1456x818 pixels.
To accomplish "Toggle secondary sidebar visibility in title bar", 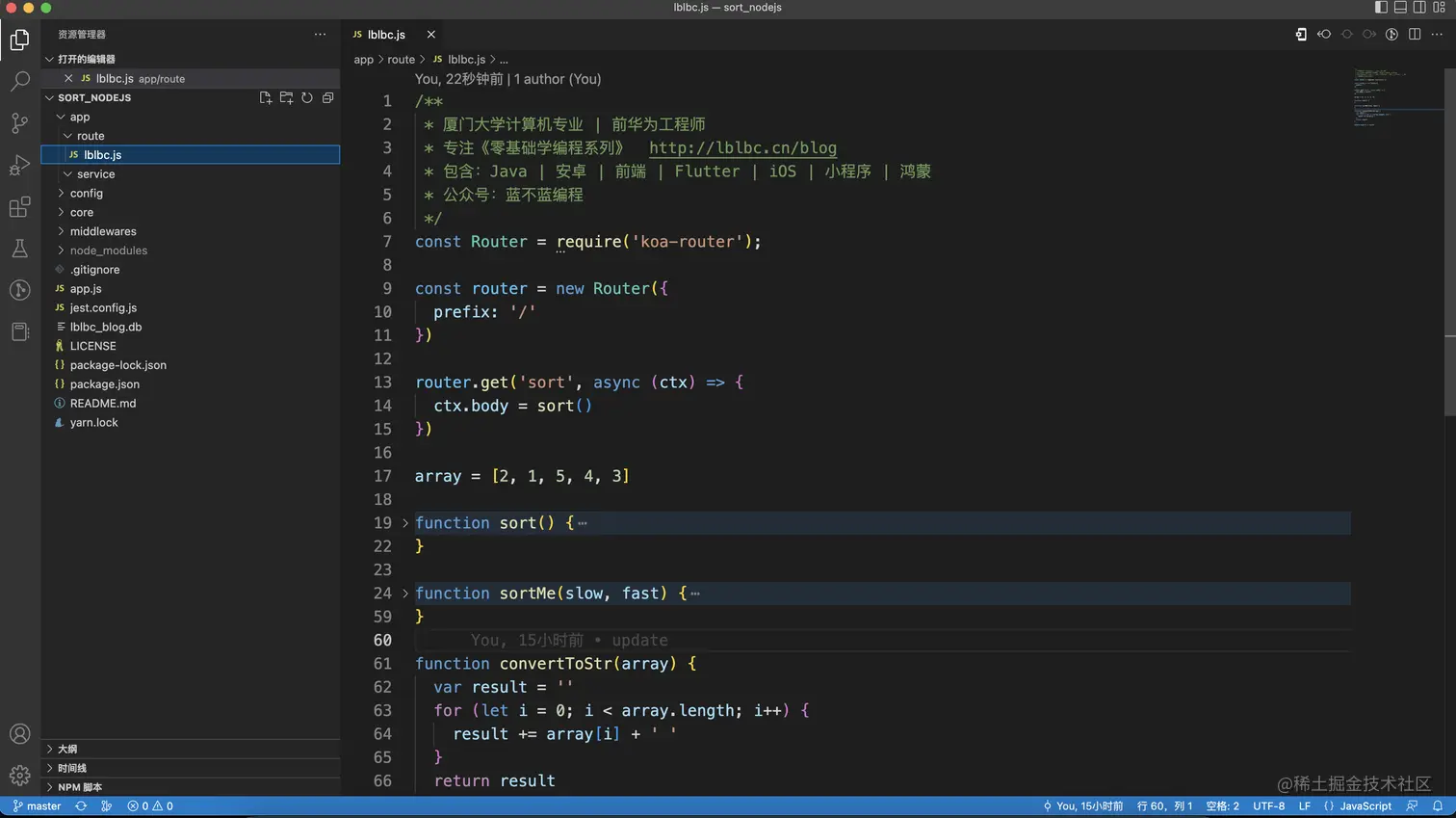I will (1419, 7).
